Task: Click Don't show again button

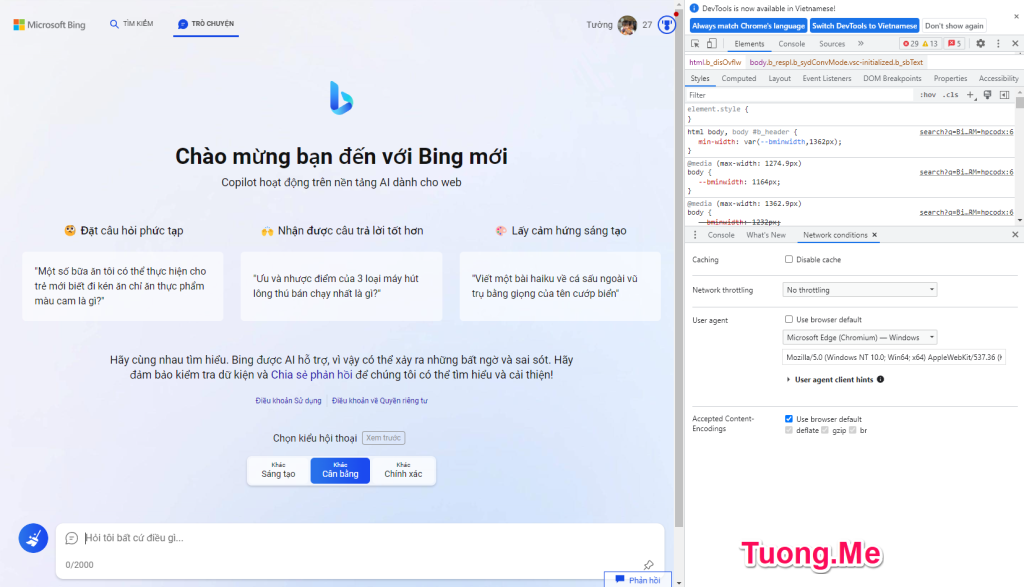Action: 953,26
